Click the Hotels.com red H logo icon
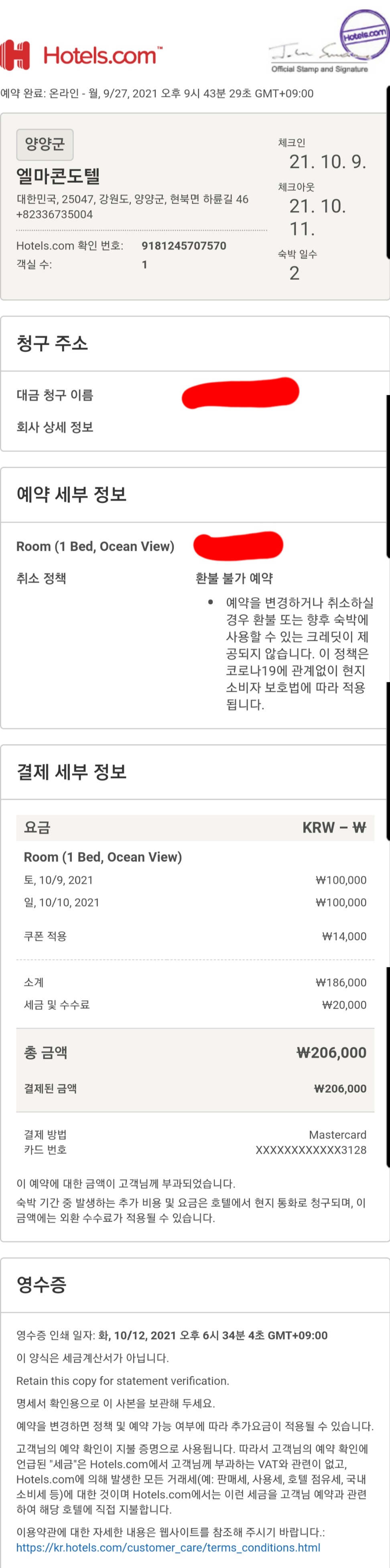Image resolution: width=390 pixels, height=1568 pixels. pos(15,55)
